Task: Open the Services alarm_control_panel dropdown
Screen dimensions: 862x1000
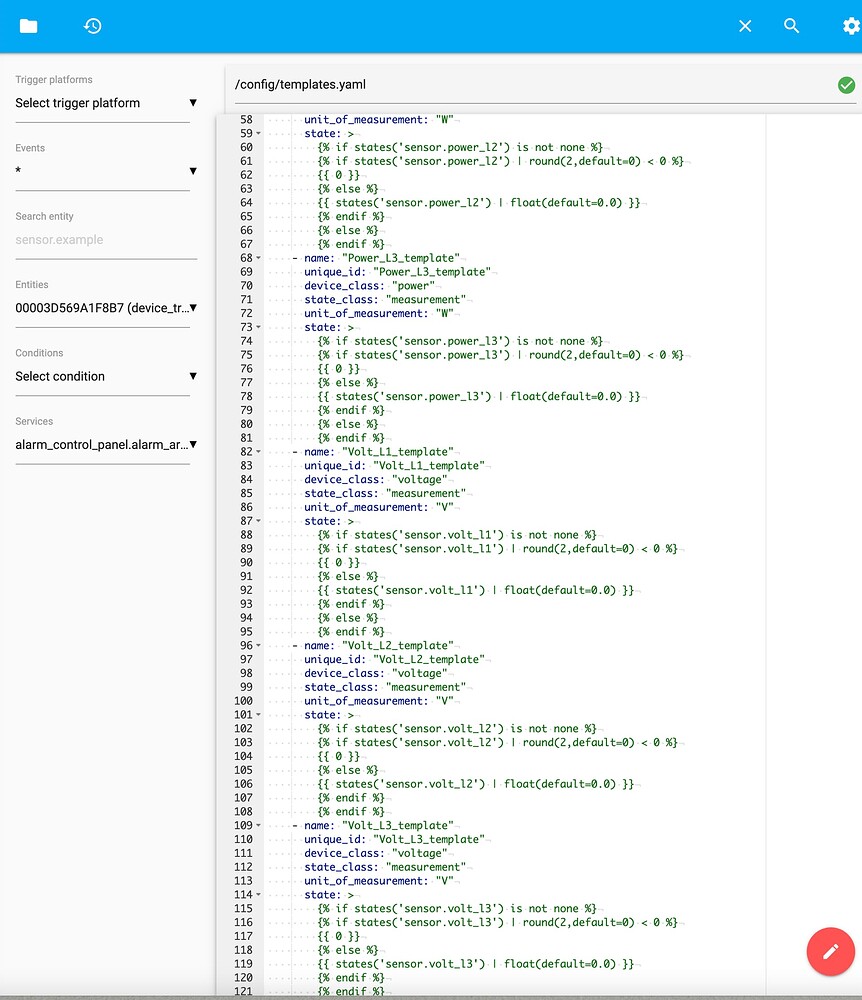Action: (106, 444)
